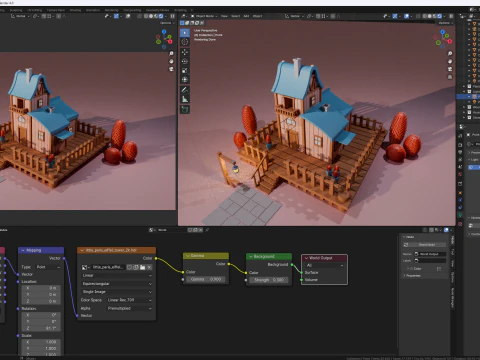Click zoom magnifier in left viewport
Screen dimensions: 480x360
pyautogui.click(x=171, y=53)
